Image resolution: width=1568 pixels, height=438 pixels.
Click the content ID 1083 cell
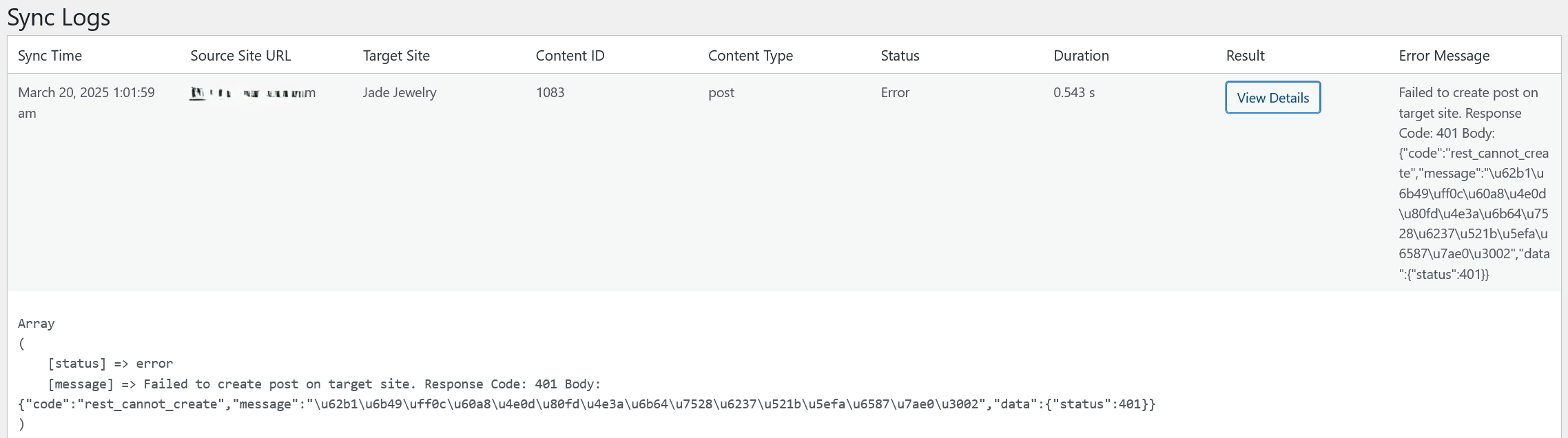(x=550, y=92)
